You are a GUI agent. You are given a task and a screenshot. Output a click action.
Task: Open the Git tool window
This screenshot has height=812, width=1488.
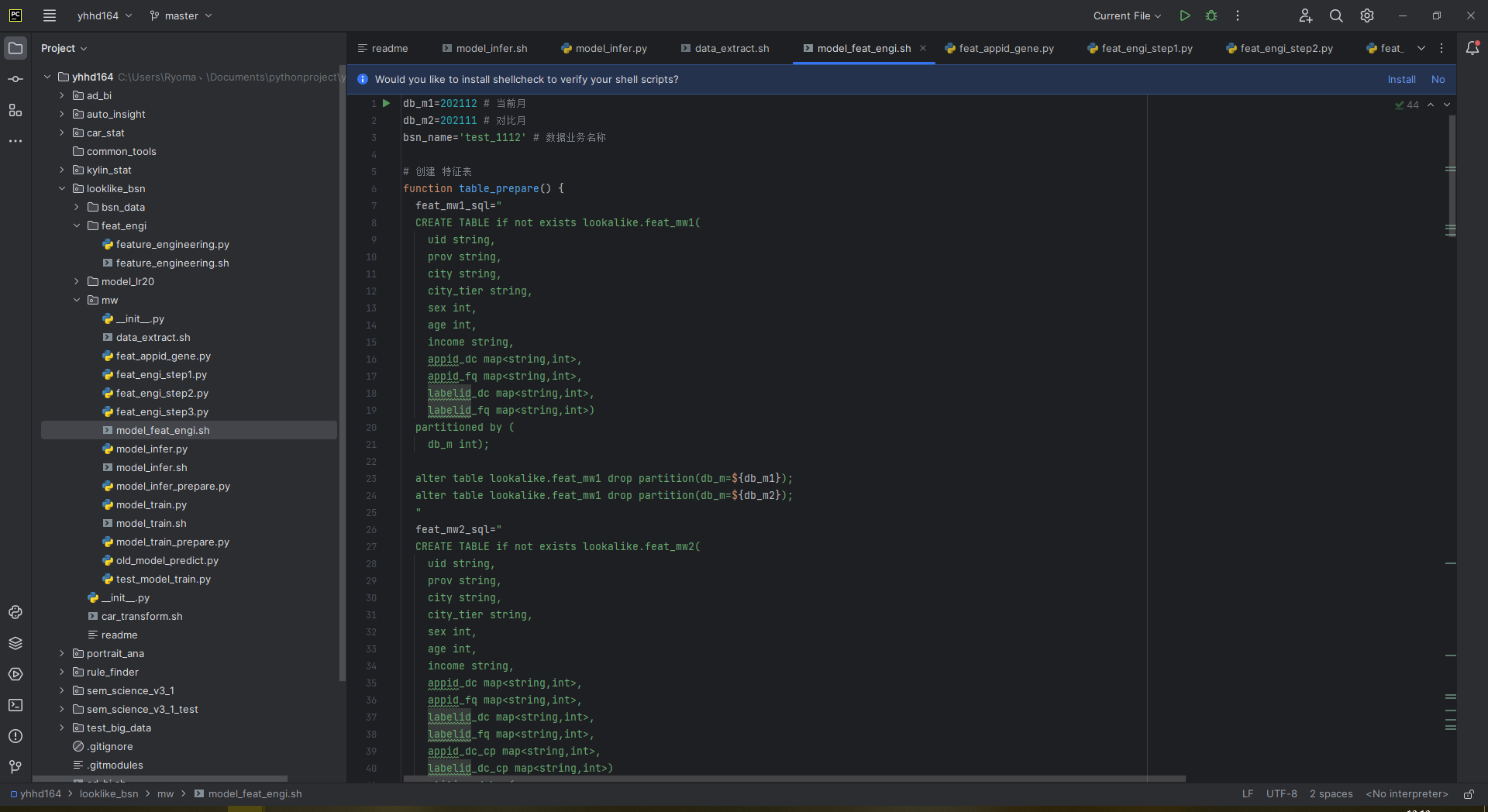(x=15, y=767)
